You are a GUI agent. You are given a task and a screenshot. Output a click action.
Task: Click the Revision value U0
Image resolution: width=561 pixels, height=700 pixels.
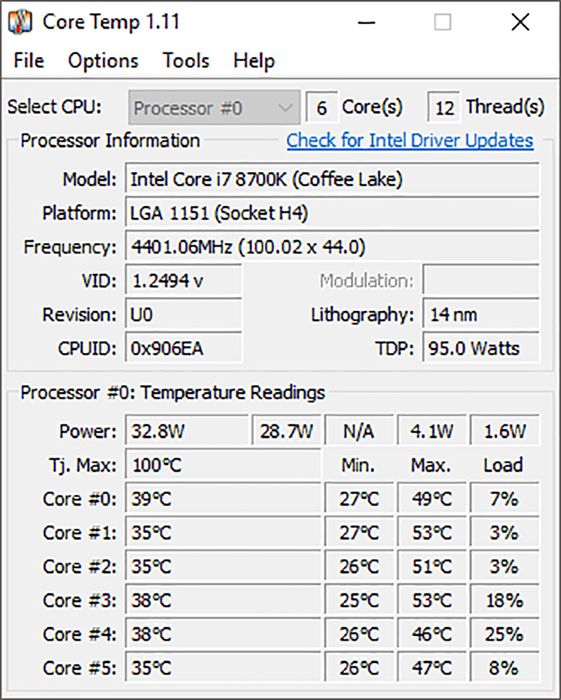pos(183,315)
